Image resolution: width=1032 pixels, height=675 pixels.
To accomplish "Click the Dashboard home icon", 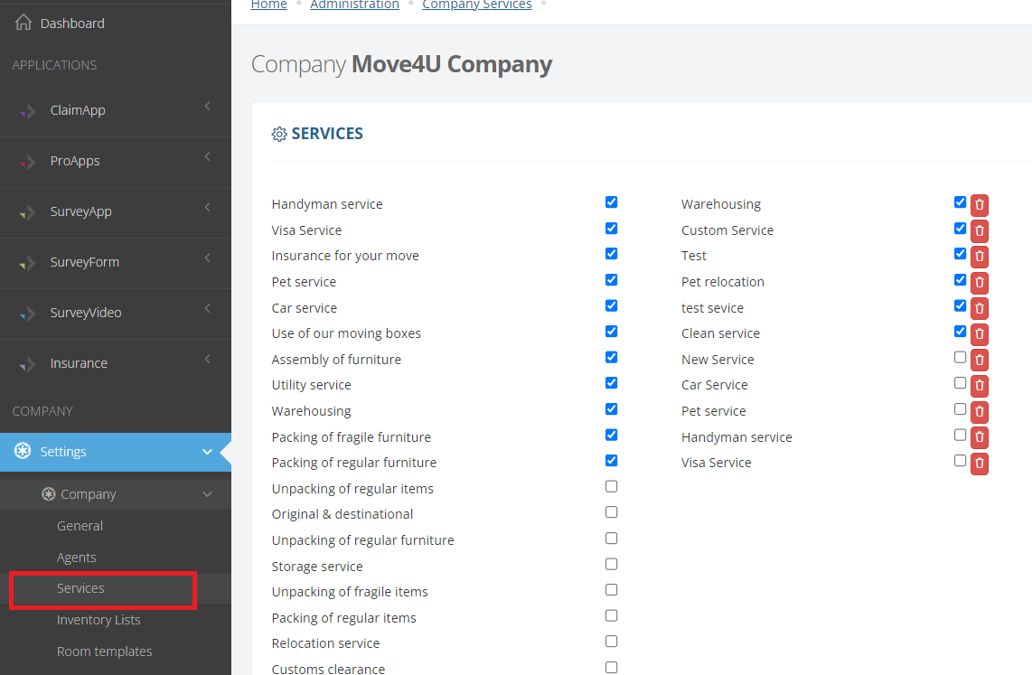I will tap(22, 22).
